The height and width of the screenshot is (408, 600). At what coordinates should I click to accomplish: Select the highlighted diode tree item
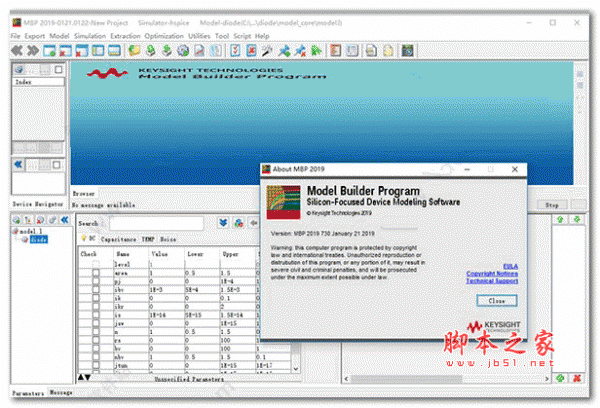39,240
